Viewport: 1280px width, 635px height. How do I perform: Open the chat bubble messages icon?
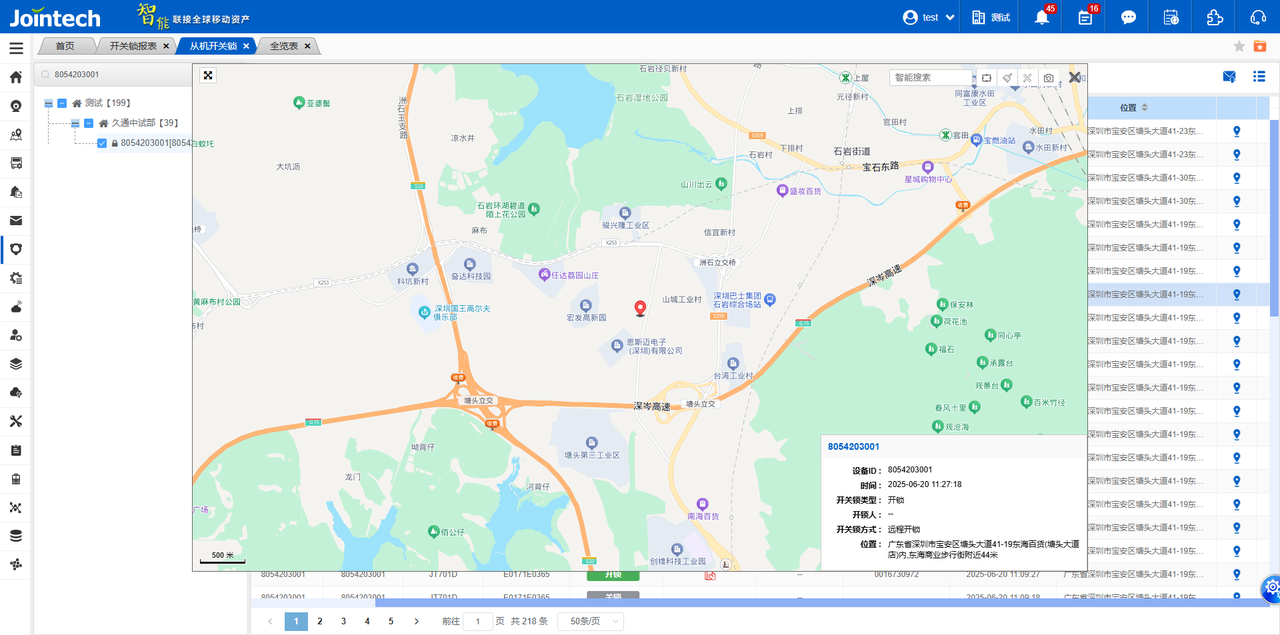pos(1128,17)
